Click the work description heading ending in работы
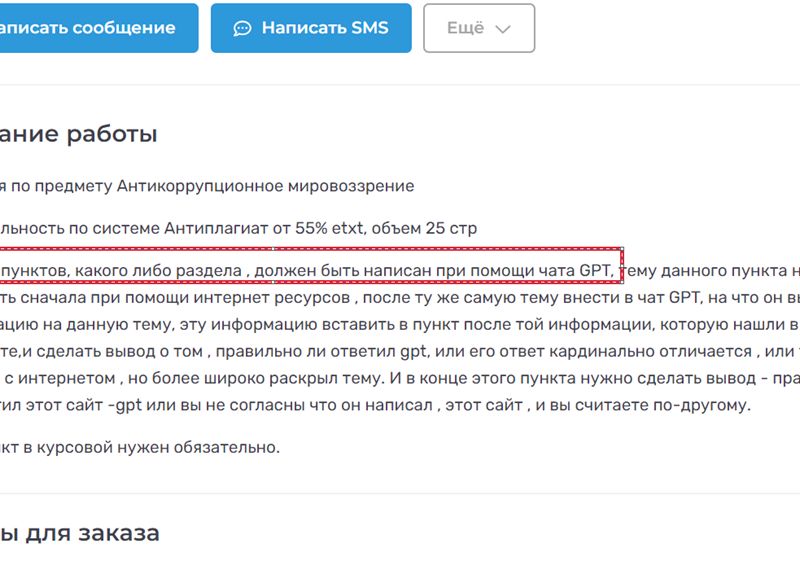 (x=79, y=134)
